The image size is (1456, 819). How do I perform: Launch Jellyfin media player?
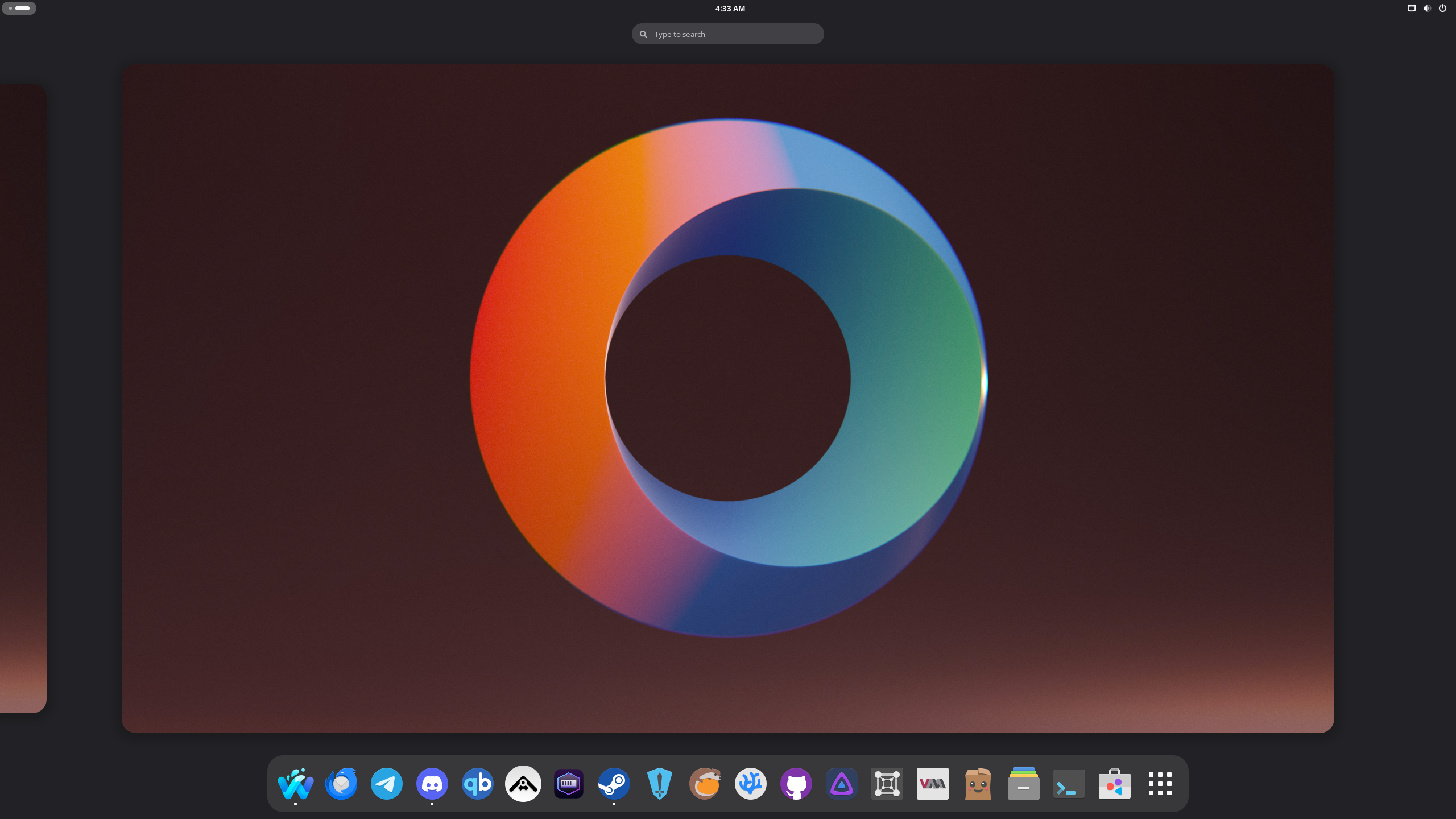pos(841,784)
